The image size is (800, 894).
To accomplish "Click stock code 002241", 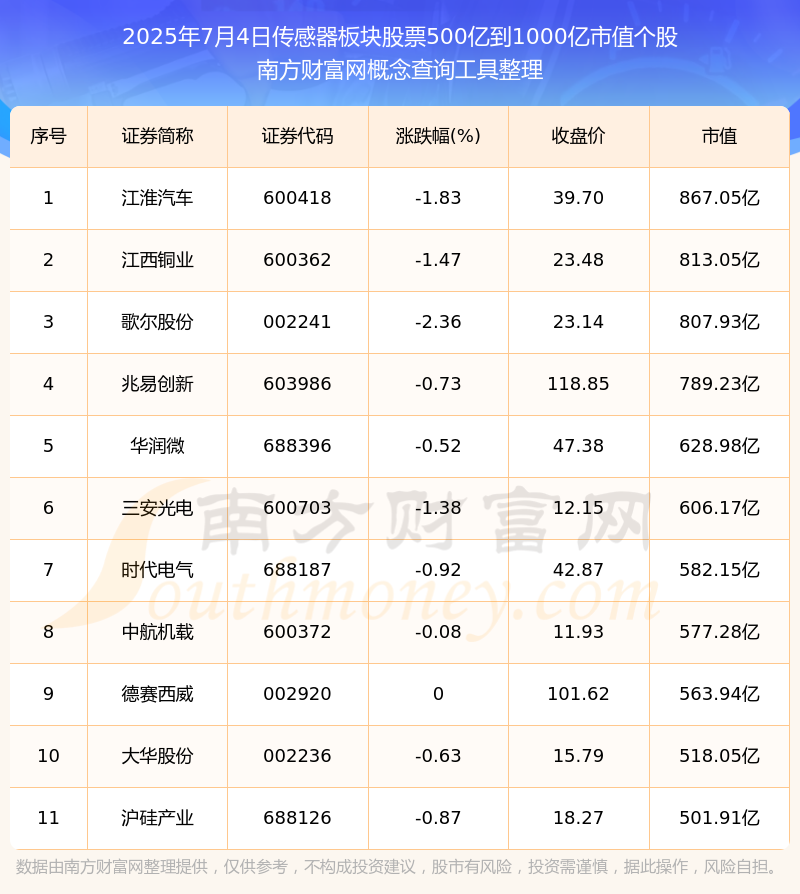I will click(x=298, y=322).
